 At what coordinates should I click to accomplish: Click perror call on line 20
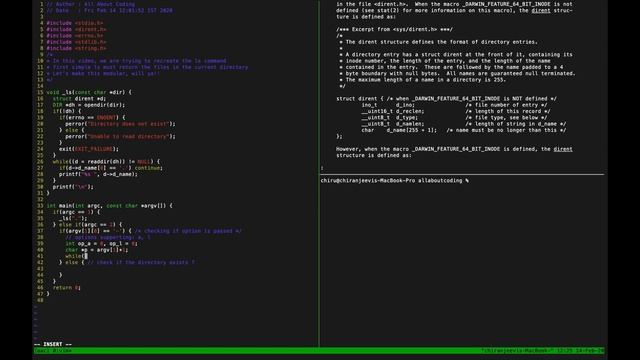pos(120,124)
